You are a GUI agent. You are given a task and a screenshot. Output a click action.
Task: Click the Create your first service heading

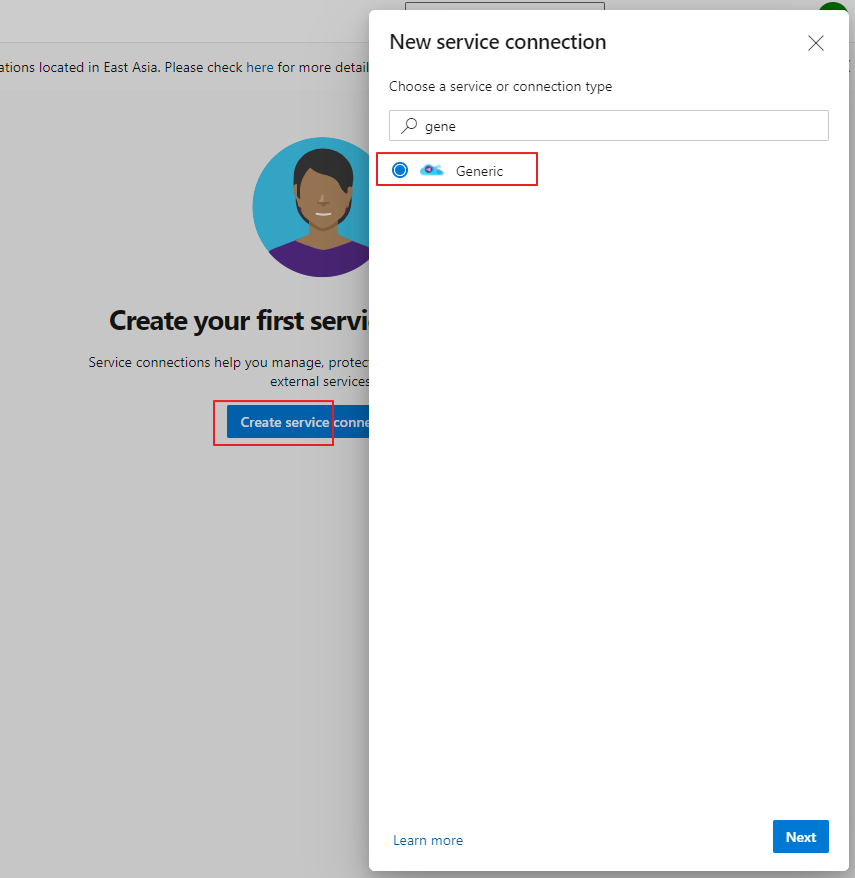(240, 320)
